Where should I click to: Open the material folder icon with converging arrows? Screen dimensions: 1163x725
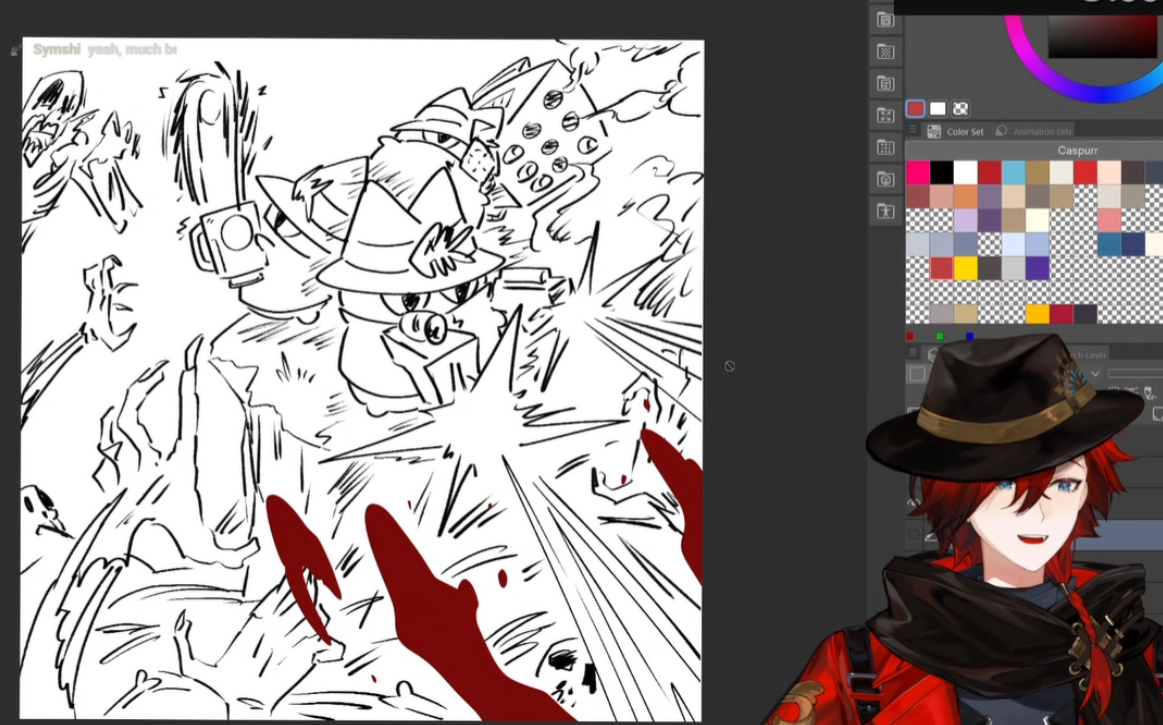[x=886, y=116]
